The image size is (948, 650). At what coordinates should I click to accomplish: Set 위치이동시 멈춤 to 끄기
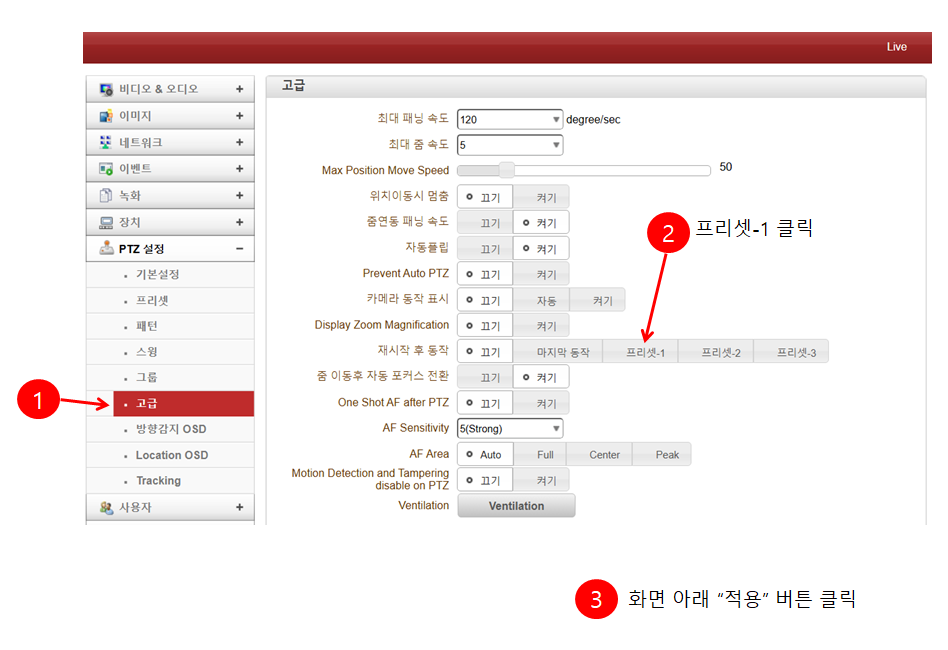485,197
